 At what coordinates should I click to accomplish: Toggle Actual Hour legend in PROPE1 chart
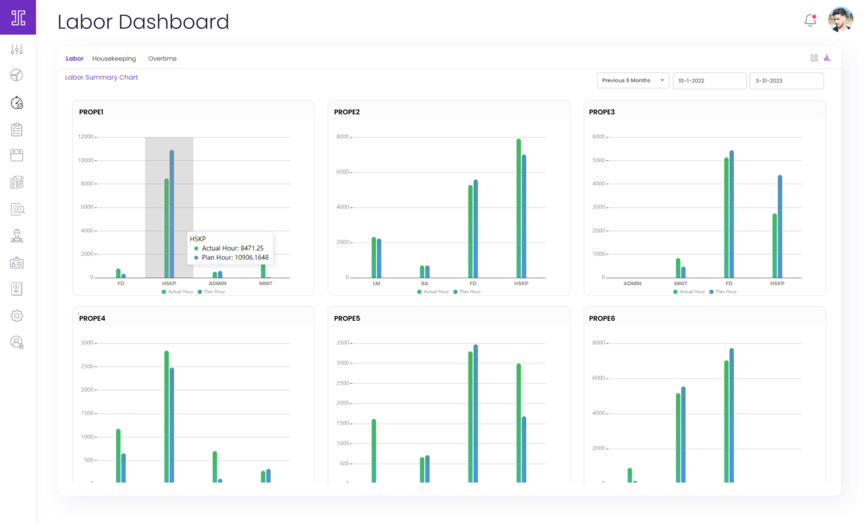click(x=178, y=291)
